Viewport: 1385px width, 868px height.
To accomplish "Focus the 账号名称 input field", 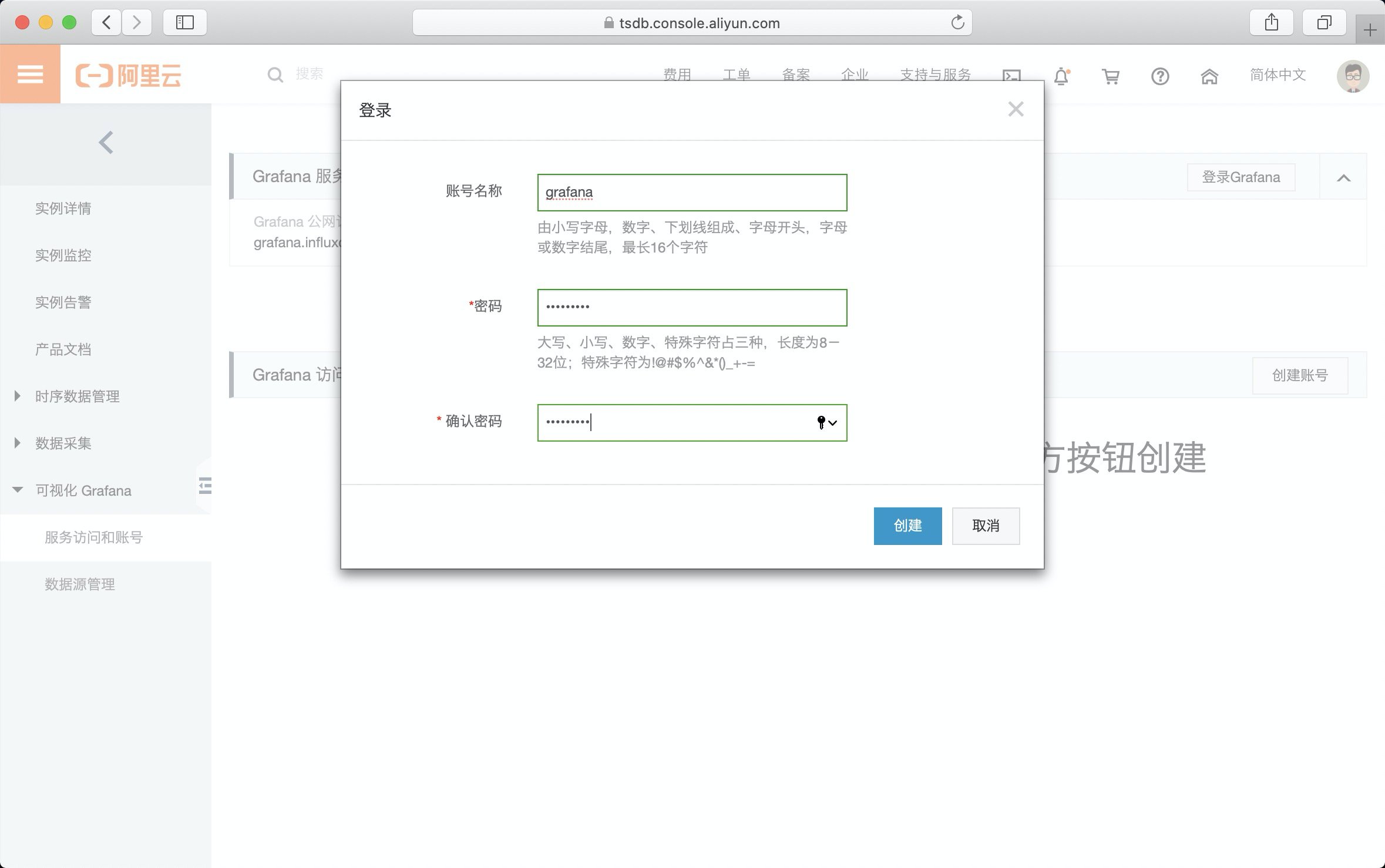I will pos(692,193).
